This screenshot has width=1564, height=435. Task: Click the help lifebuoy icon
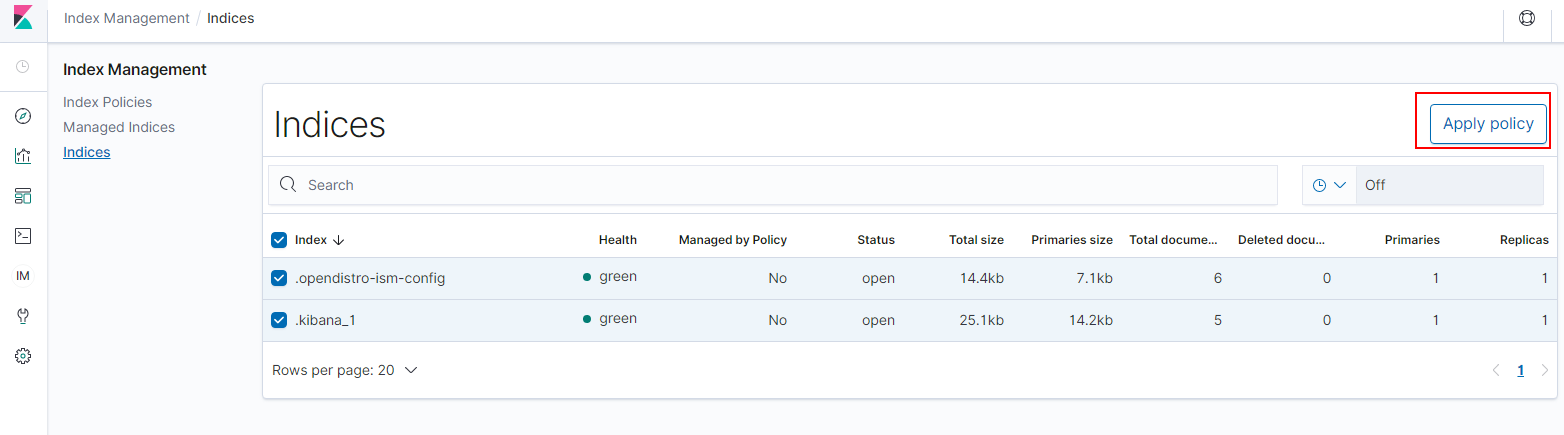click(x=1527, y=18)
